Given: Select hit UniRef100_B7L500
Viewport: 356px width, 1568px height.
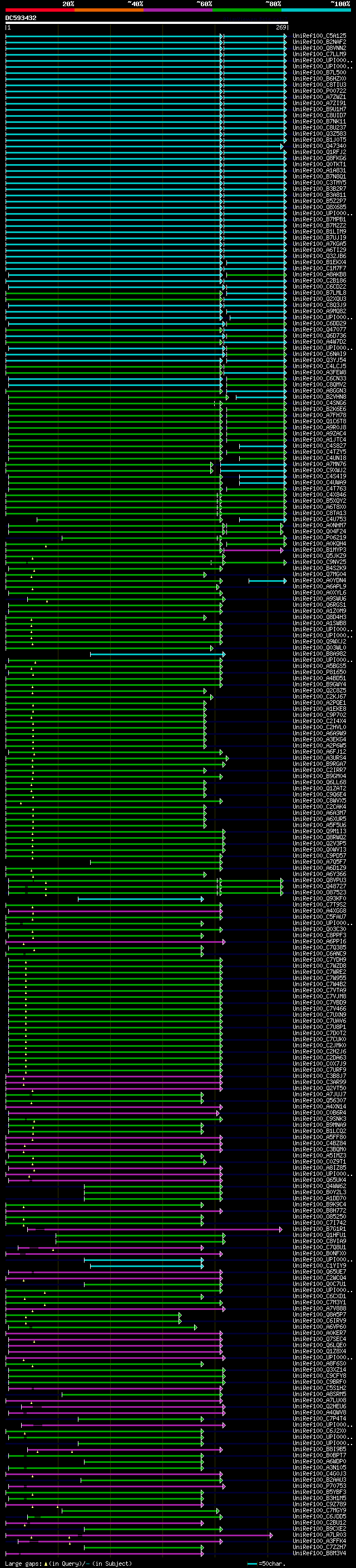Looking at the screenshot, I should tap(319, 72).
